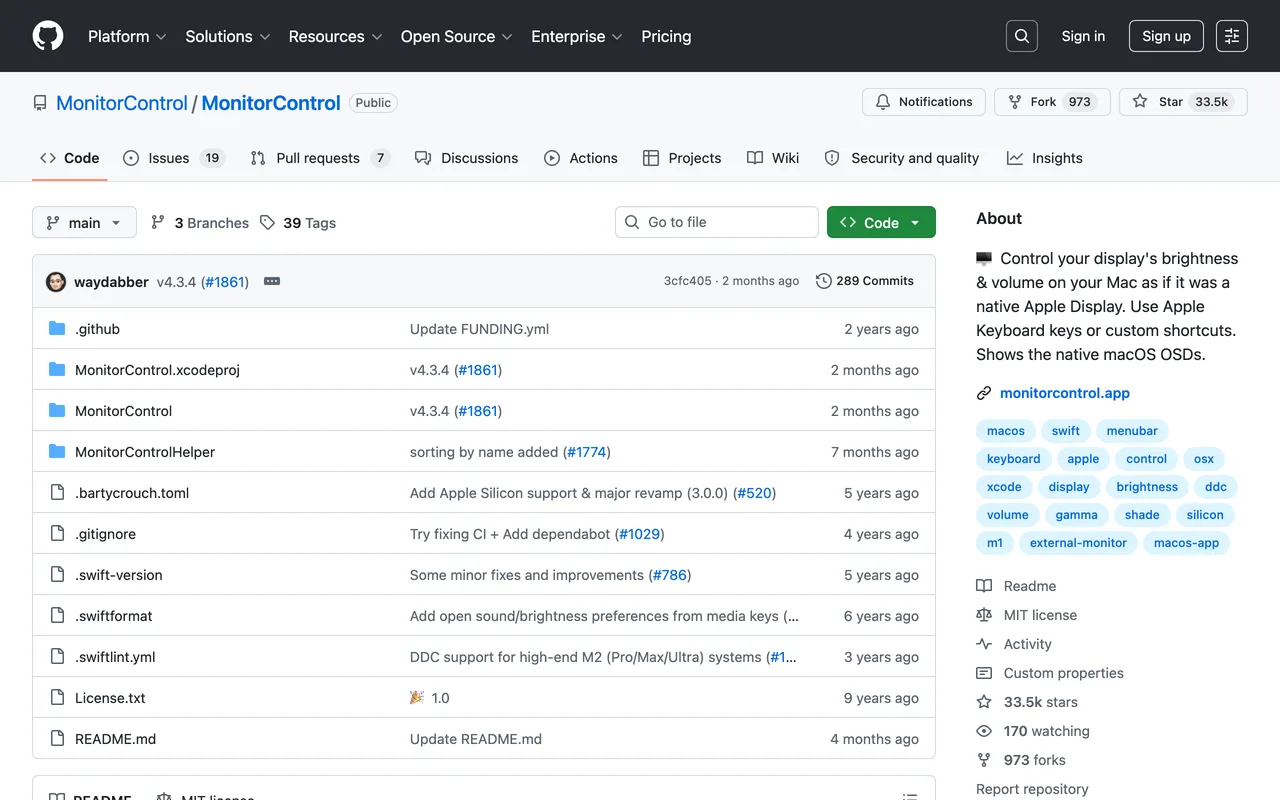Open the 289 Commits history link
Viewport: 1280px width, 800px height.
[x=865, y=281]
